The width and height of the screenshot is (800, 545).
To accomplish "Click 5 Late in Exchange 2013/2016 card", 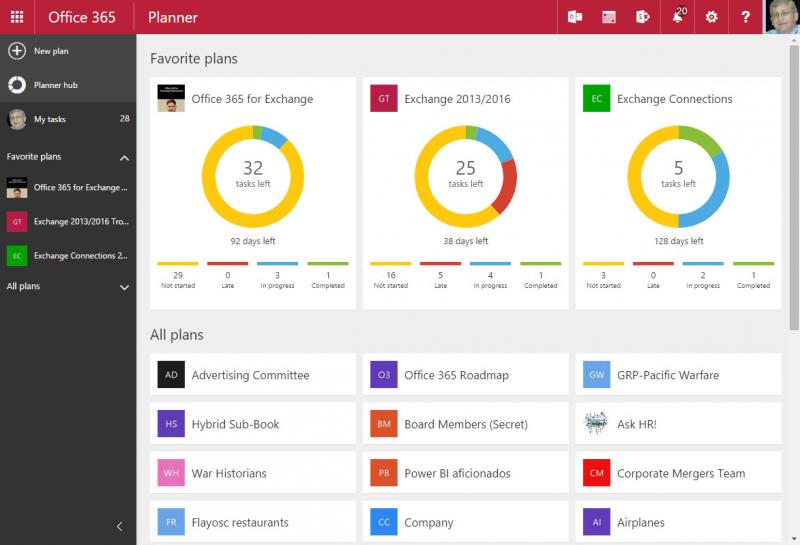I will pos(440,276).
